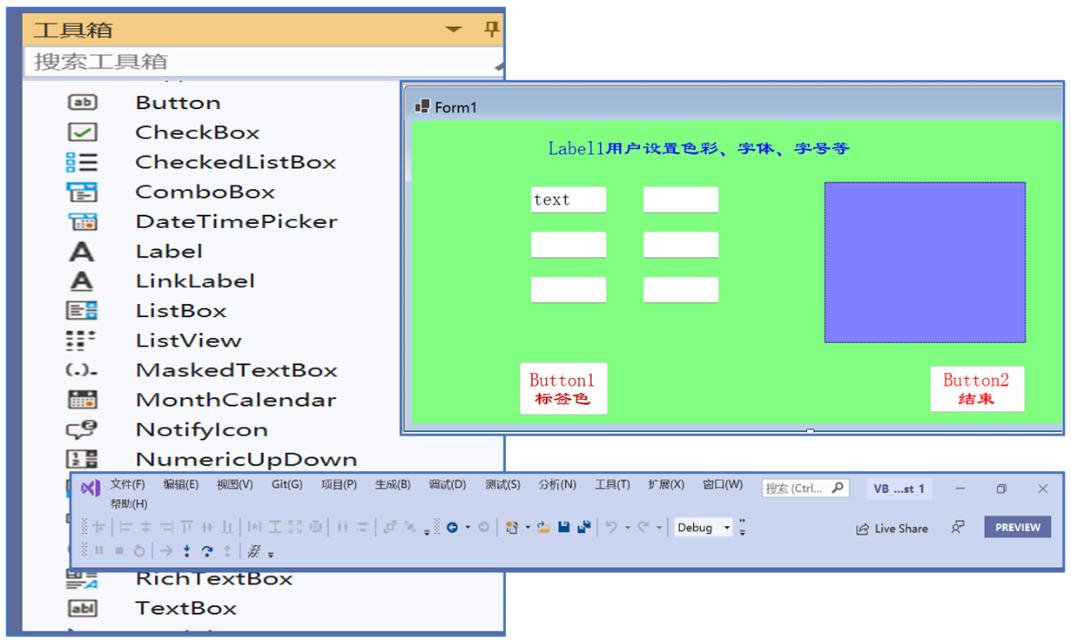Open the 生成(B) menu
The image size is (1071, 641).
pos(393,485)
